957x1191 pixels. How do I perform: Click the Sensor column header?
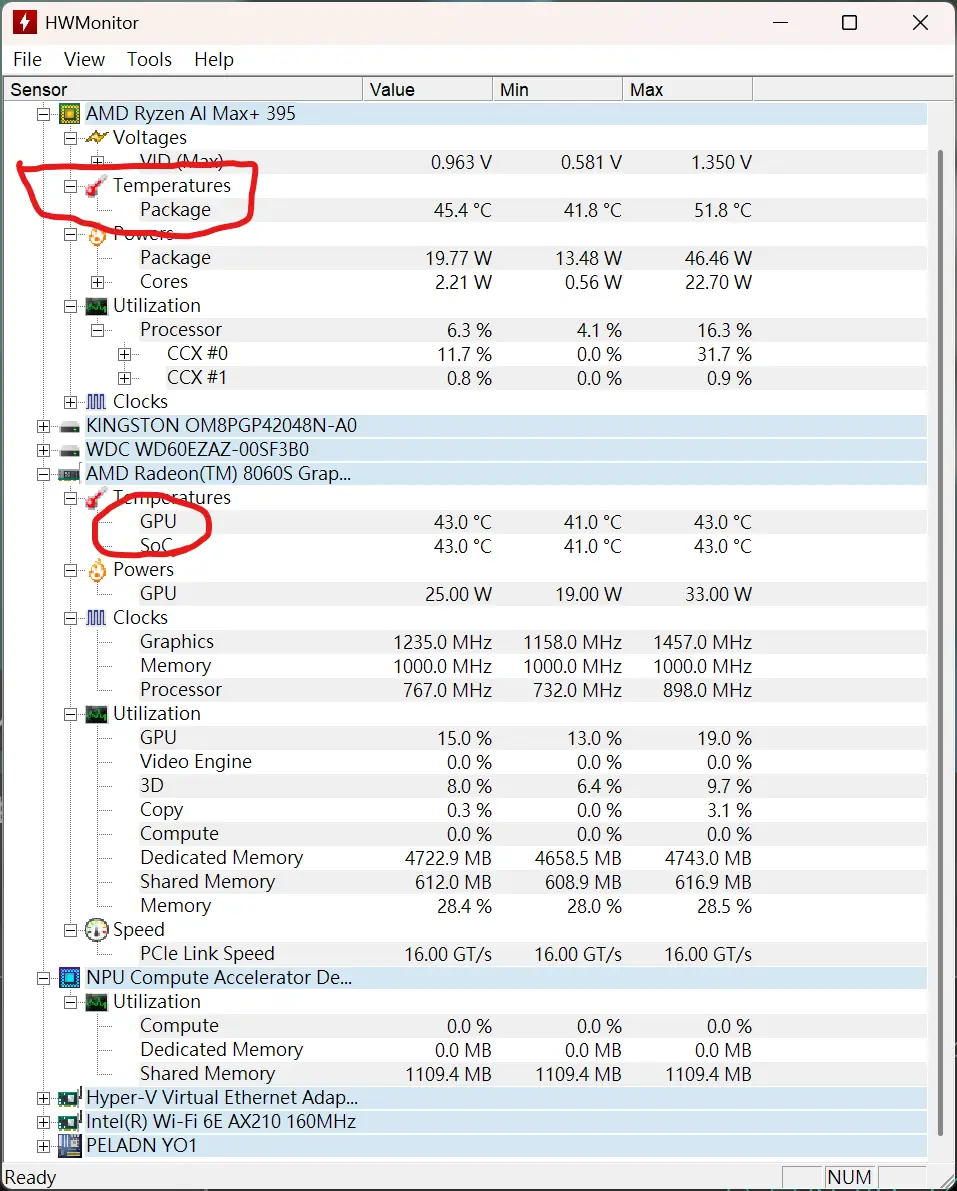183,90
